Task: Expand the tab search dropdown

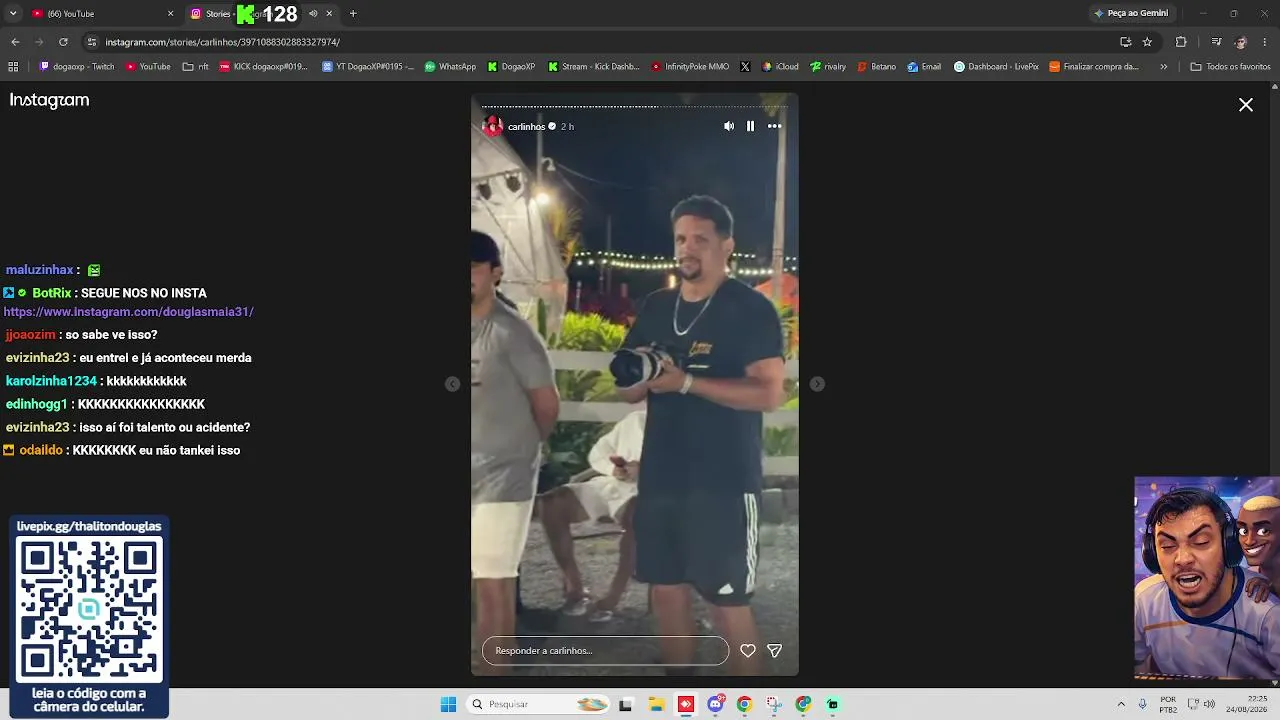Action: point(13,14)
